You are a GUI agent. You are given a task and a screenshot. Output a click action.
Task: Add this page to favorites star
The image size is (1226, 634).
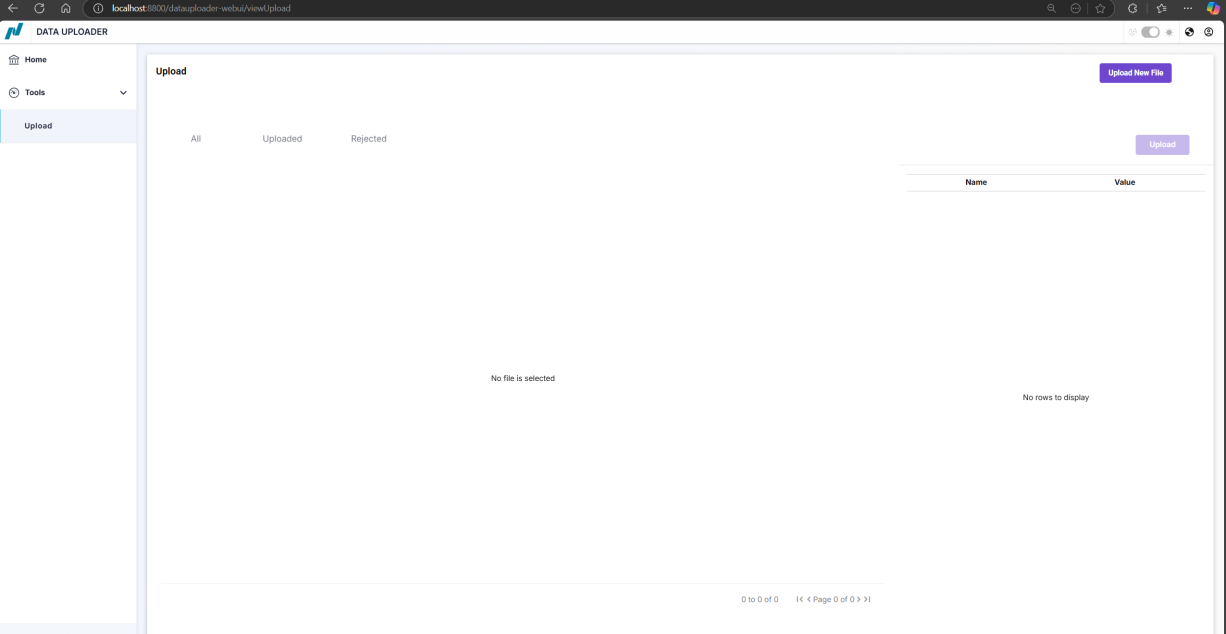1100,8
